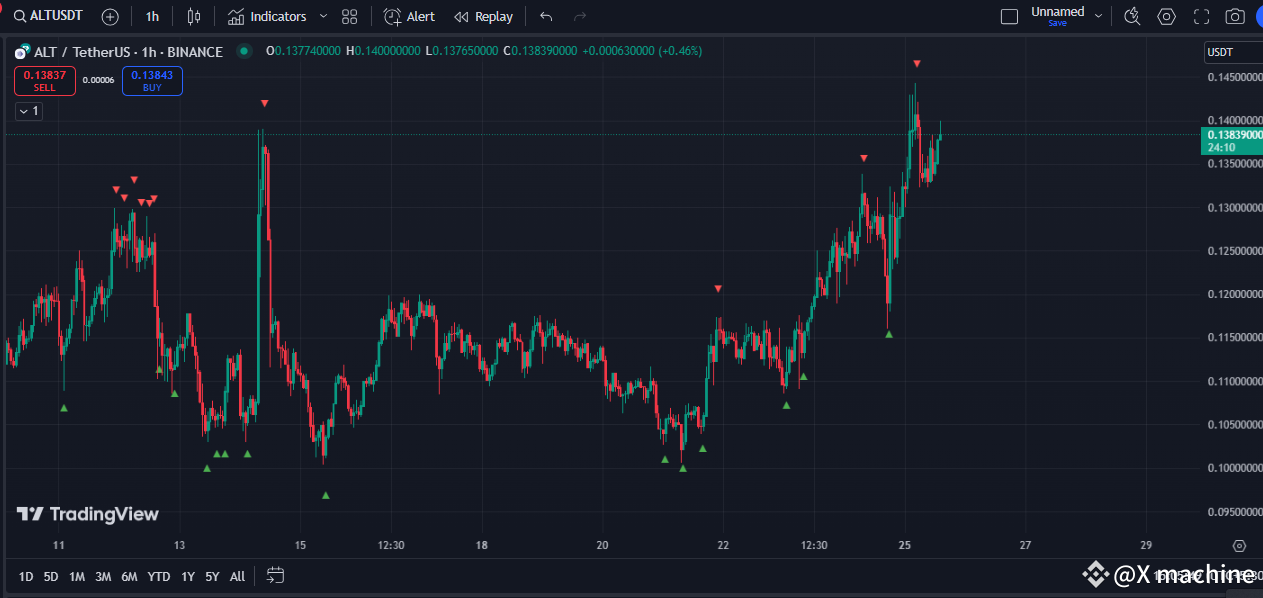Open the 1h interval selector
Image resolution: width=1263 pixels, height=598 pixels.
(152, 17)
